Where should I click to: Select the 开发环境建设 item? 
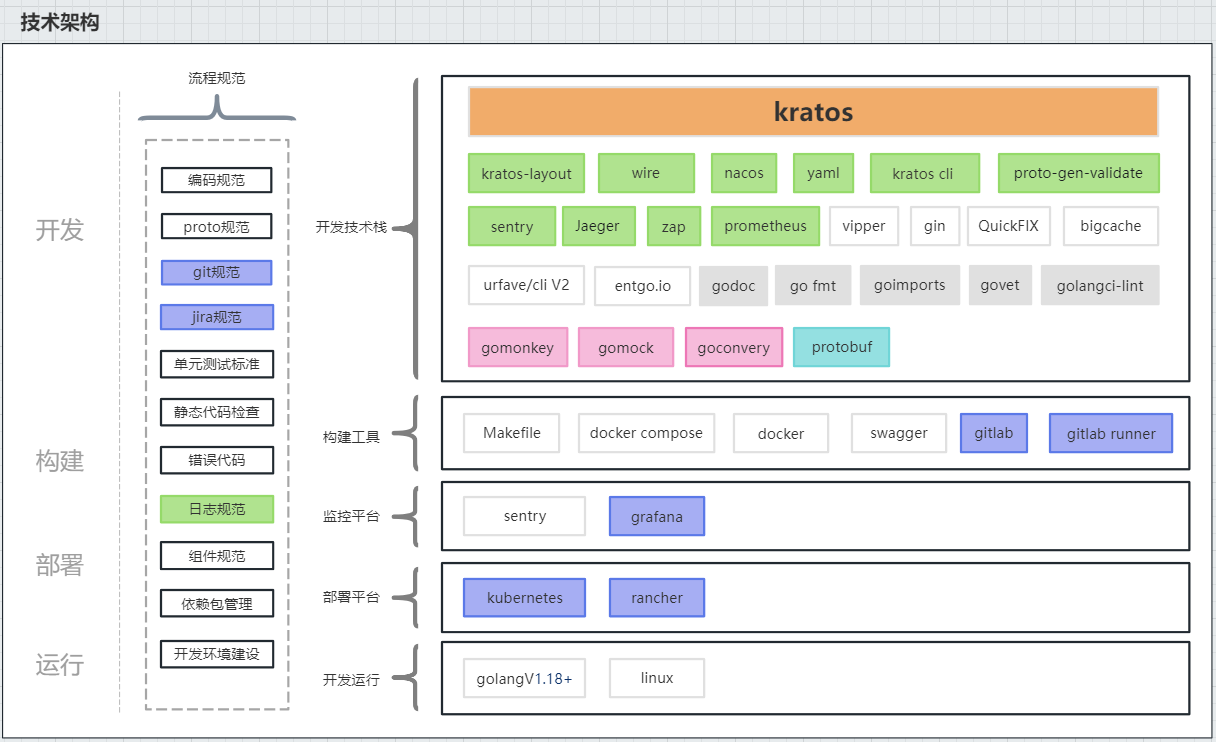[216, 654]
